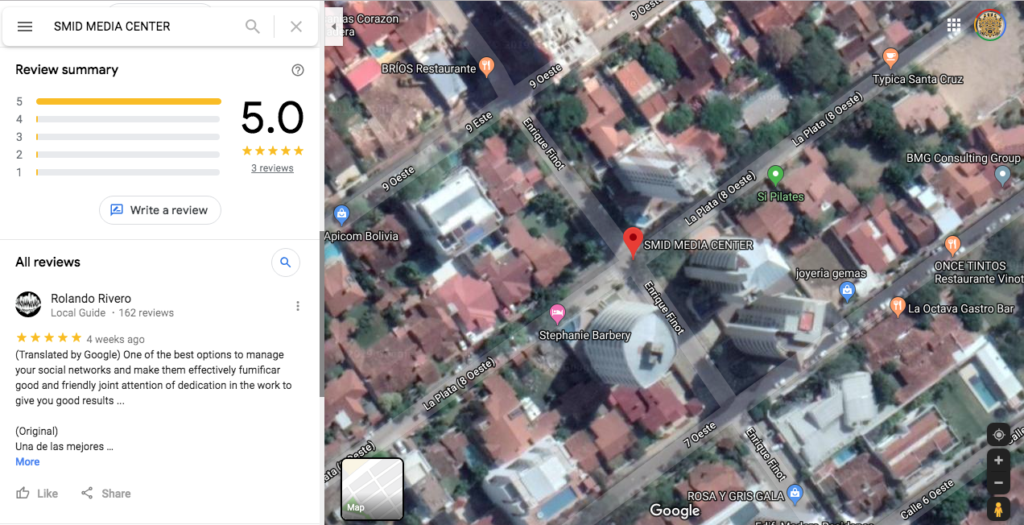
Task: Open BRÍOS Restaurante map marker
Action: point(486,66)
